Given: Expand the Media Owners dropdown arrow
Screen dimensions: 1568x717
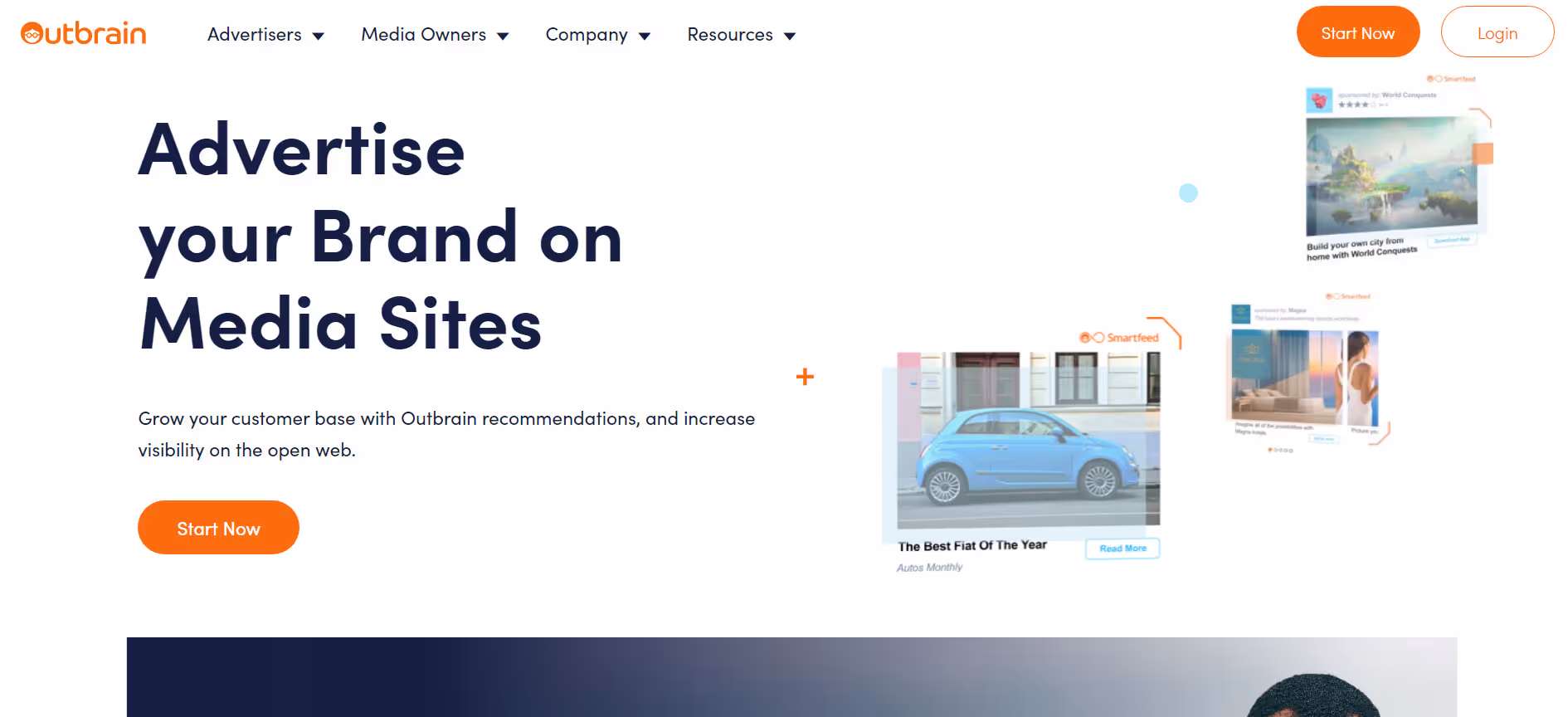Looking at the screenshot, I should pos(503,36).
